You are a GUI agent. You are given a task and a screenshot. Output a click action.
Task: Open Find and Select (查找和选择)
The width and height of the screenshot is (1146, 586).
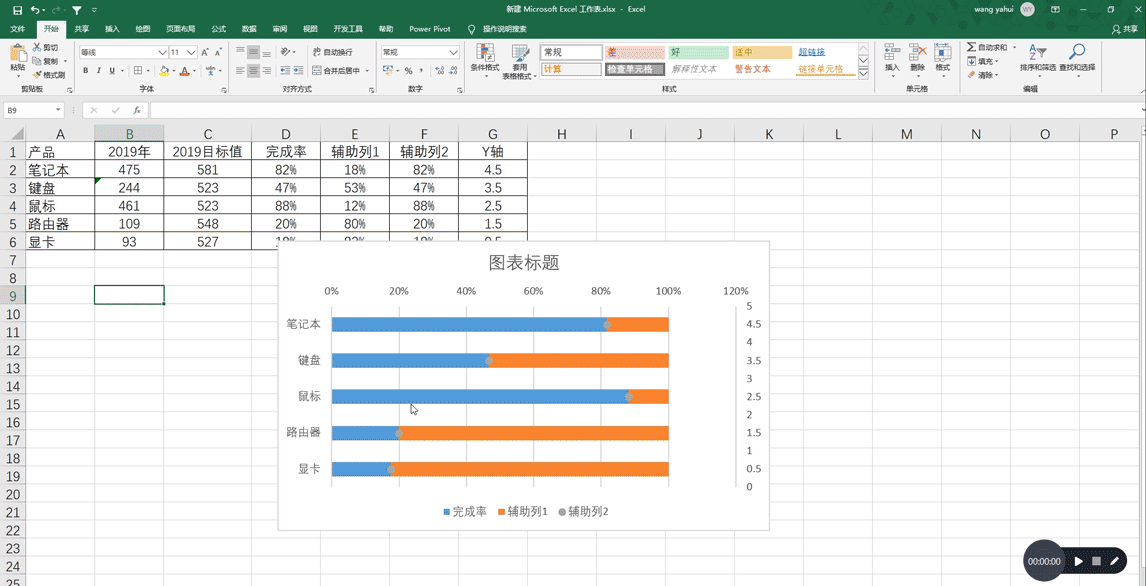pyautogui.click(x=1077, y=58)
